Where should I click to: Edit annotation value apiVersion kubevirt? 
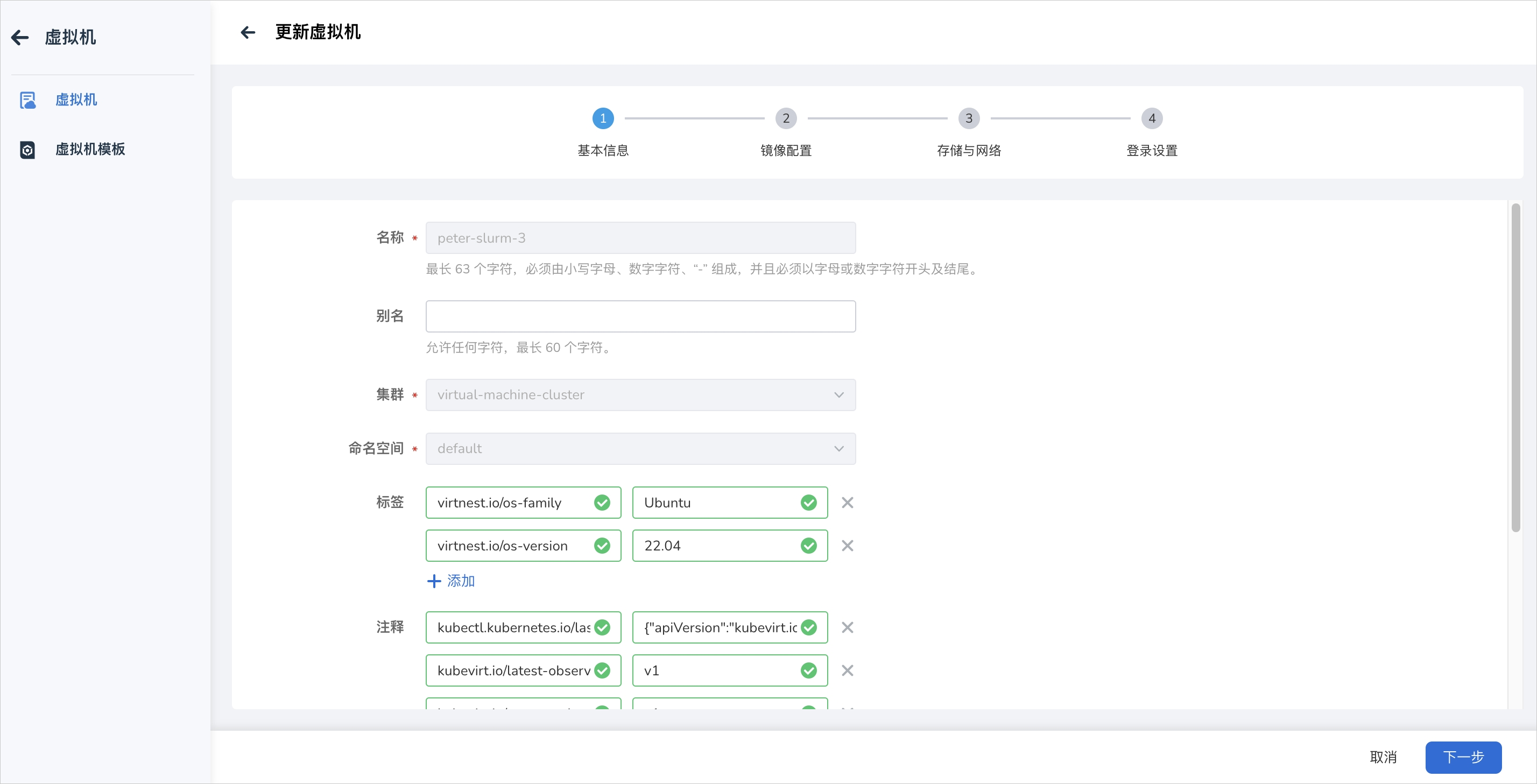[730, 627]
